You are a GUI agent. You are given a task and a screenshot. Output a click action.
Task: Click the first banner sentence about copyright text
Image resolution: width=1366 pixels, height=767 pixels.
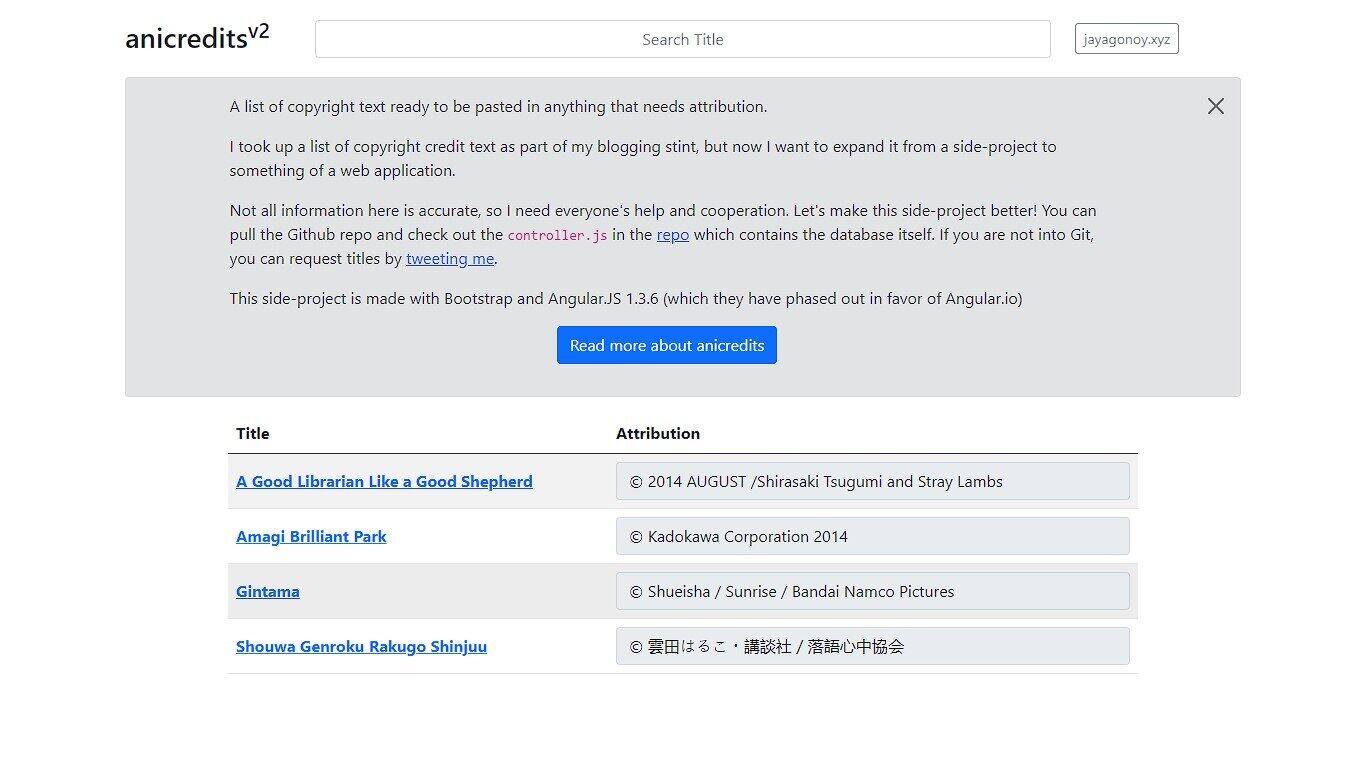(x=498, y=107)
